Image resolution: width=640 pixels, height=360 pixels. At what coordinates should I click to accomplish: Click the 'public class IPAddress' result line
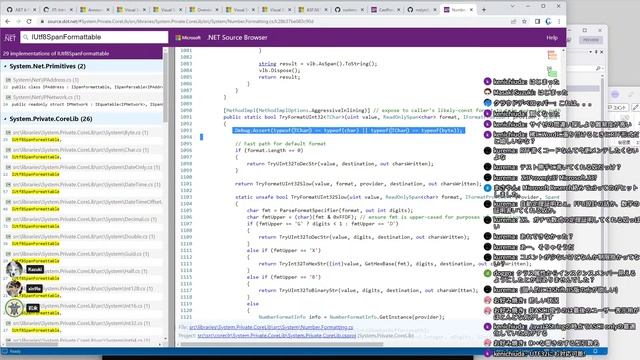[x=87, y=87]
